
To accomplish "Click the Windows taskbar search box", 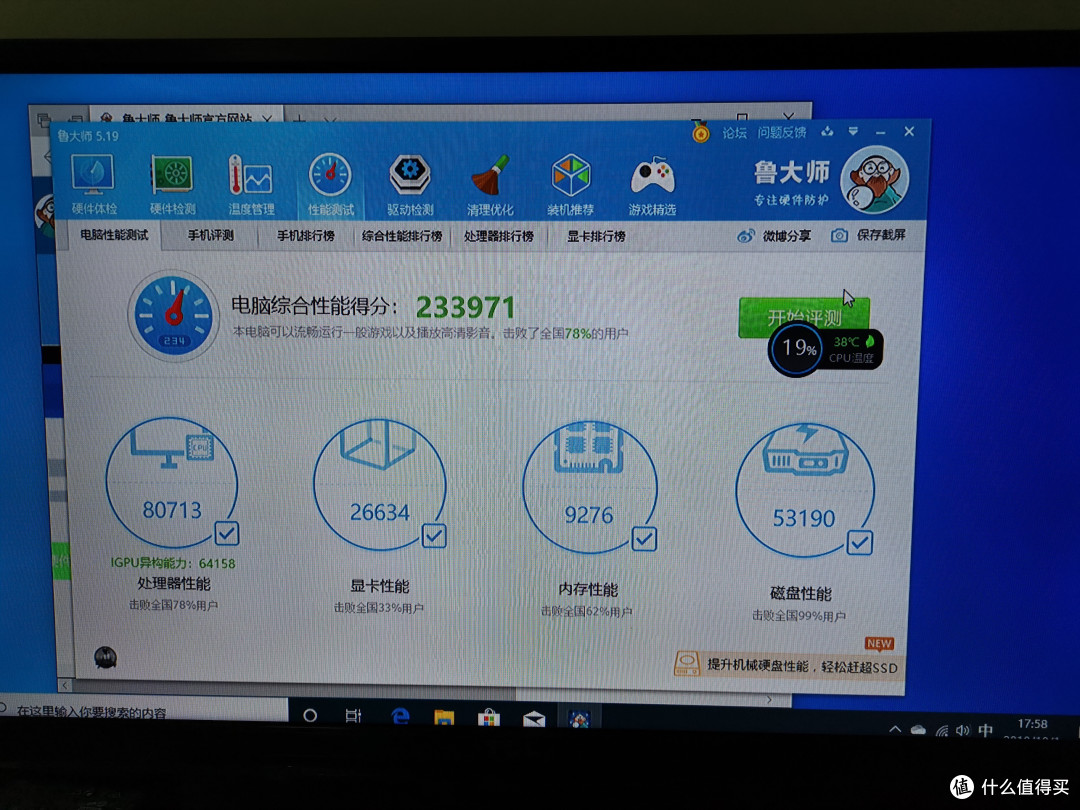I will pos(143,712).
